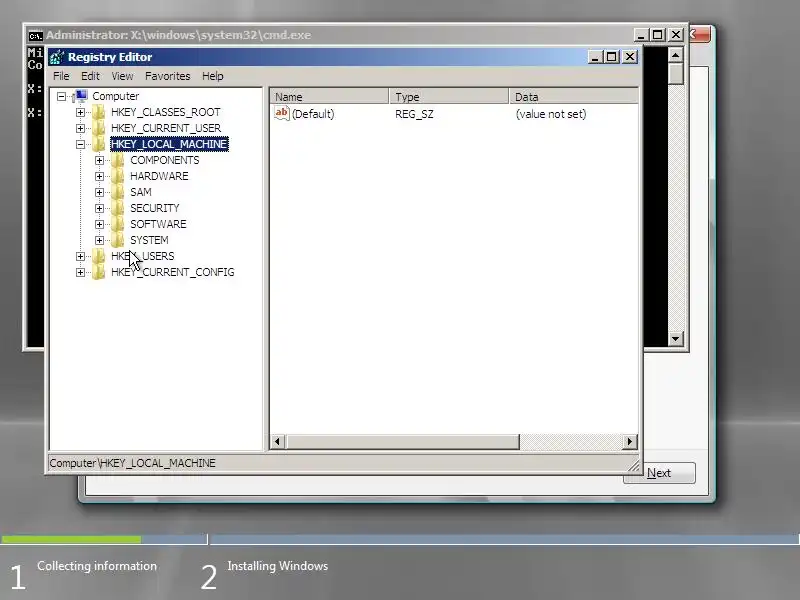Image resolution: width=800 pixels, height=600 pixels.
Task: Click the Name column header
Action: 329,96
